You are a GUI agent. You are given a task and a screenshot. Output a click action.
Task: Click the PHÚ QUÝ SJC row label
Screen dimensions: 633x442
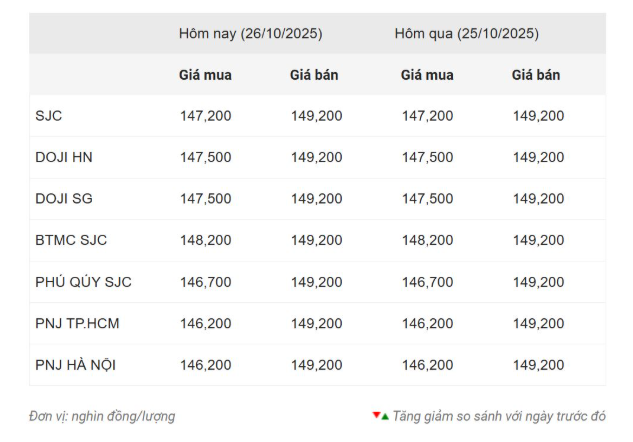(x=83, y=282)
